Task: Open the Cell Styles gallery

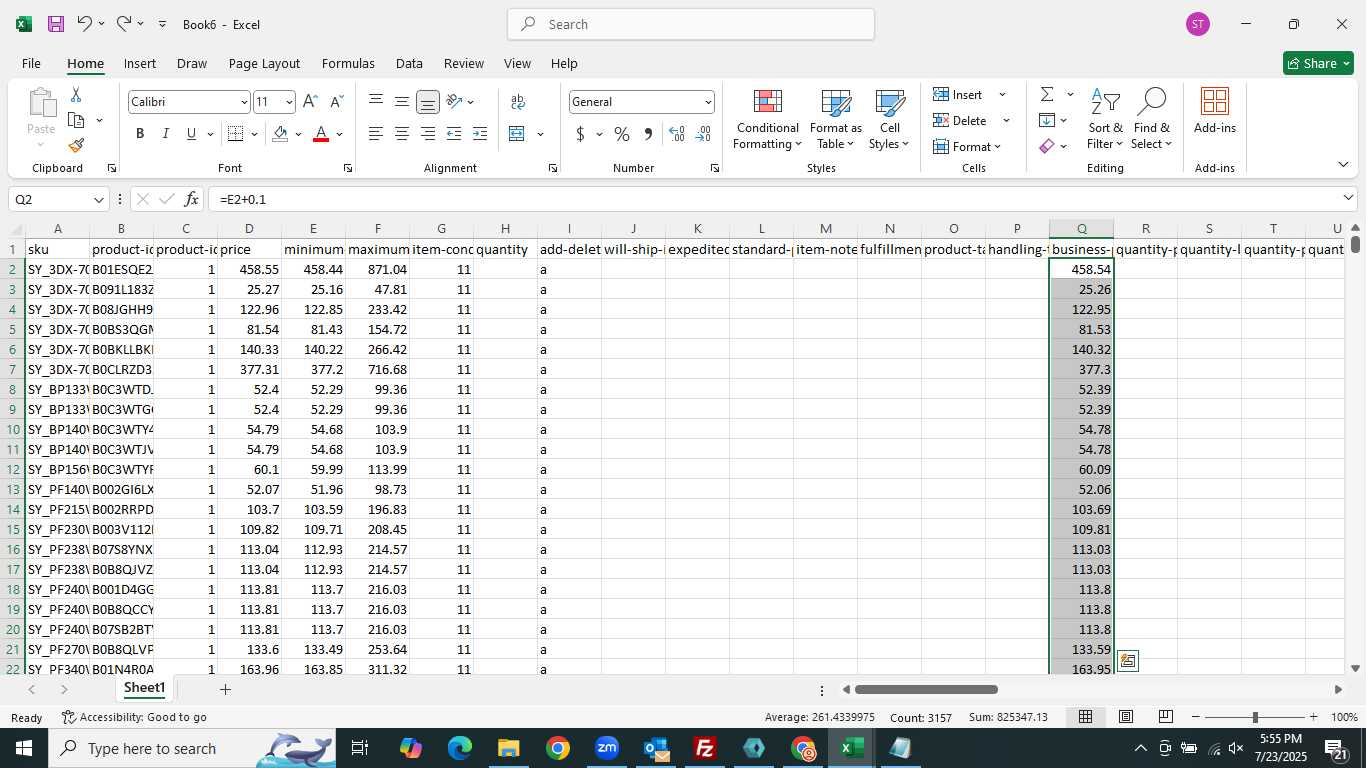Action: [x=889, y=120]
